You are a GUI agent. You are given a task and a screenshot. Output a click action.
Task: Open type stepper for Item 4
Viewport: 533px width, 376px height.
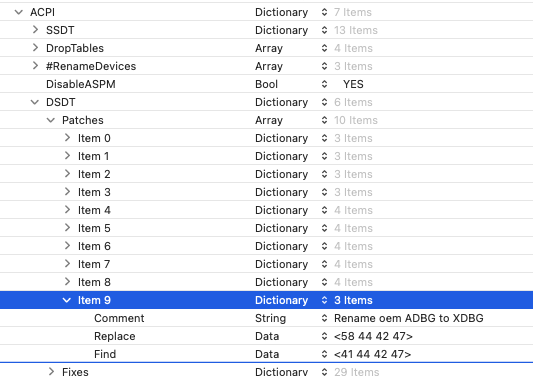tap(324, 210)
